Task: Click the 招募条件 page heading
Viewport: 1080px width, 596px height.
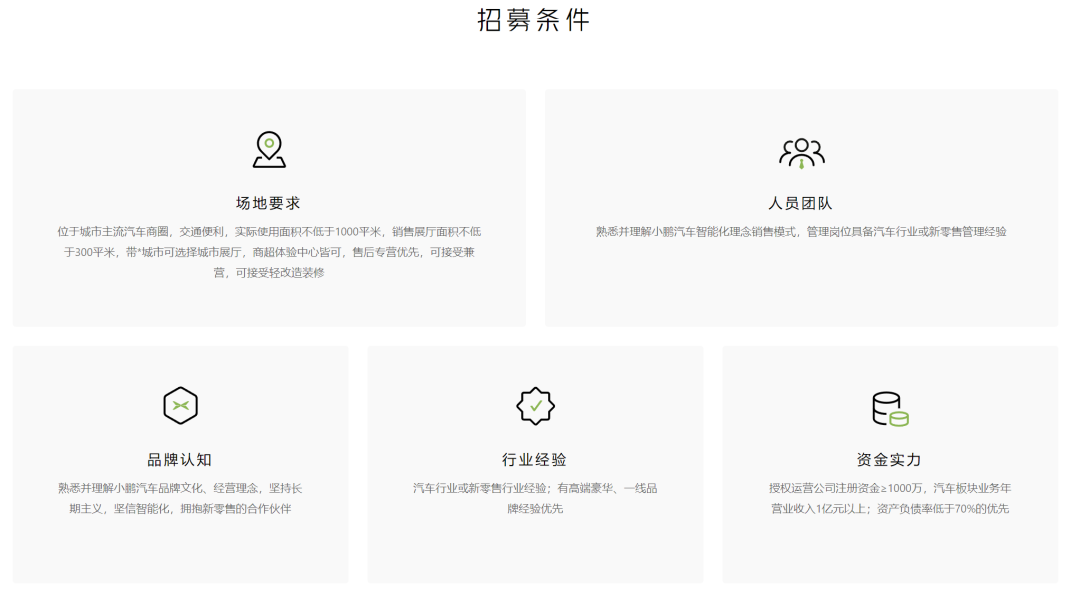Action: click(x=534, y=19)
